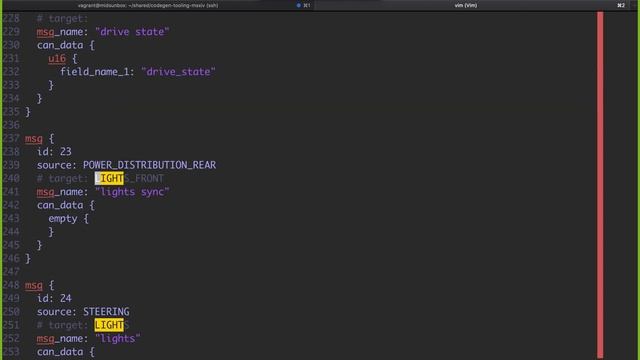Click can_data in line 253
This screenshot has height=360, width=640.
60,352
